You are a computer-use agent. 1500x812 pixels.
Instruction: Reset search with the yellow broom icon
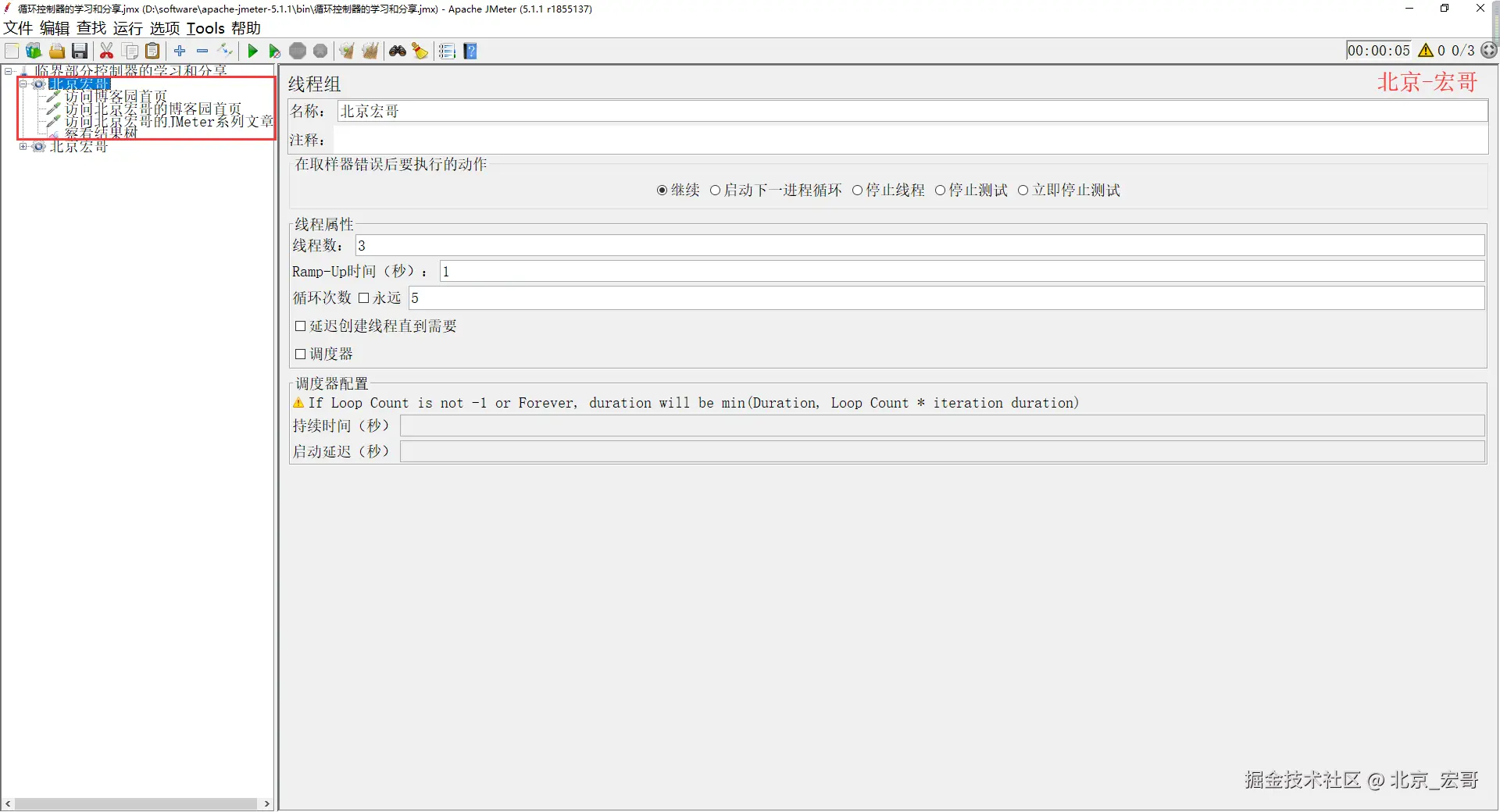(420, 51)
